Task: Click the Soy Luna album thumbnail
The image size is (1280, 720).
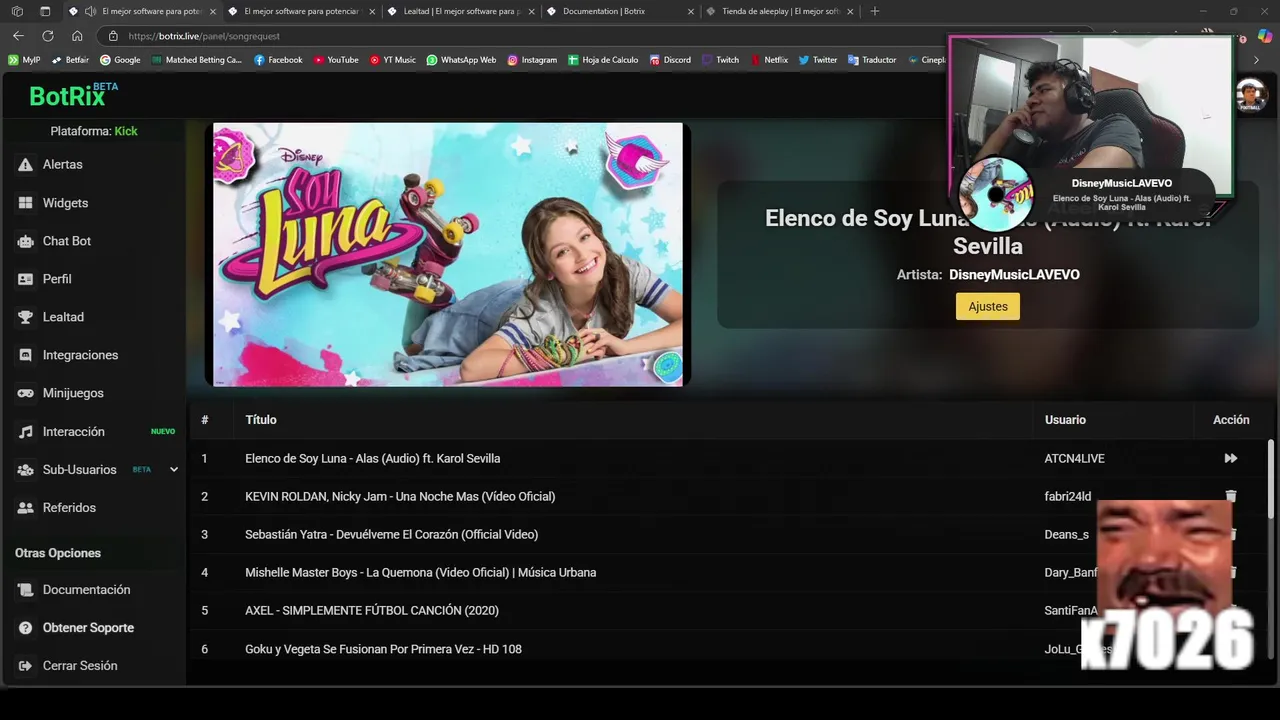Action: point(448,254)
